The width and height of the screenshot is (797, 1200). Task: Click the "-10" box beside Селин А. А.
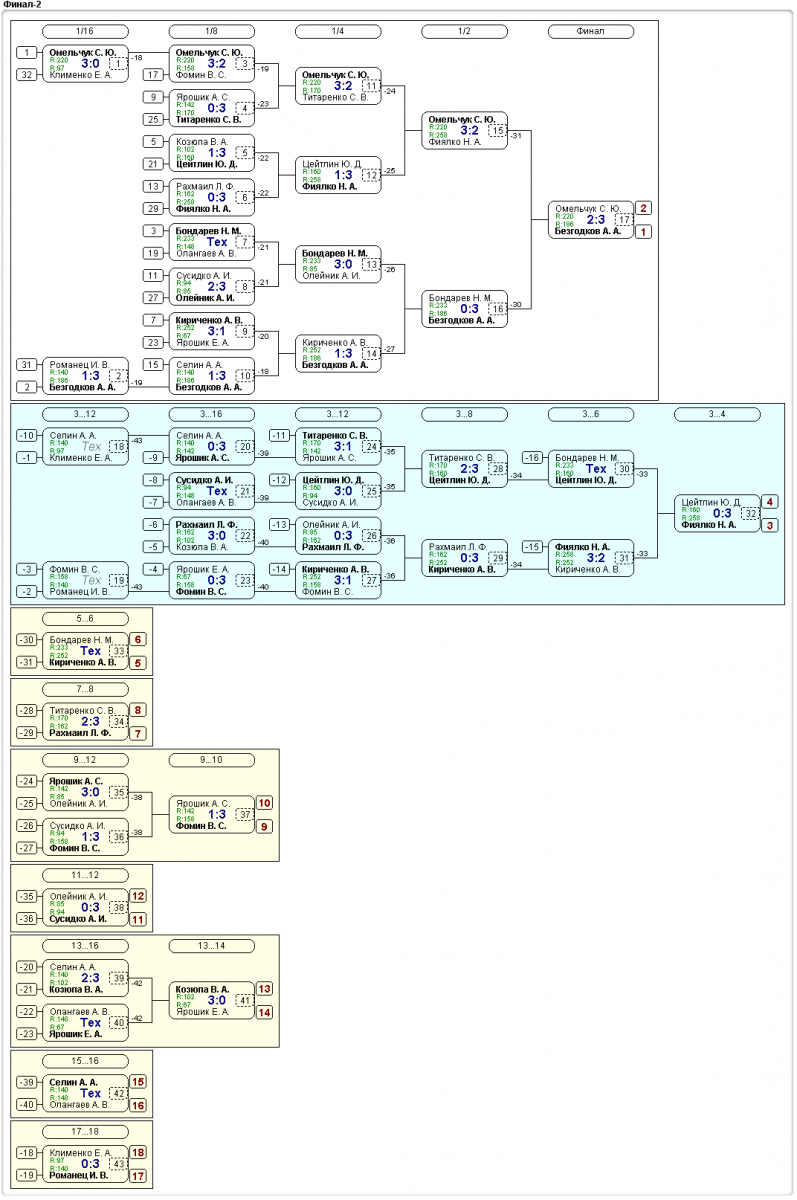pyautogui.click(x=28, y=435)
